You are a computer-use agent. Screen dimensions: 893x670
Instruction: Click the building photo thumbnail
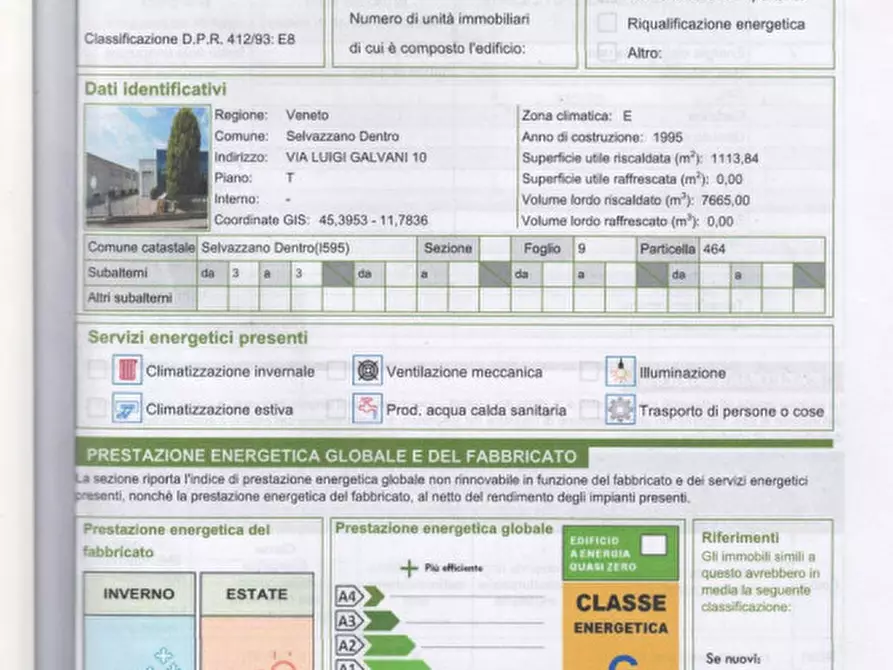click(146, 167)
